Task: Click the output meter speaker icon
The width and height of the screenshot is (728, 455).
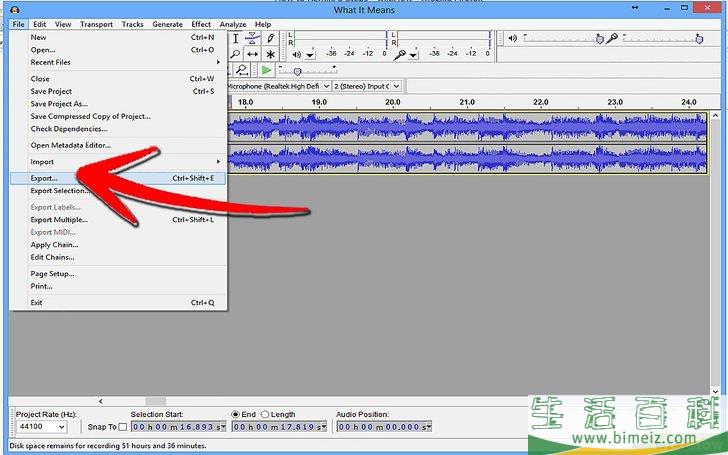Action: point(297,55)
